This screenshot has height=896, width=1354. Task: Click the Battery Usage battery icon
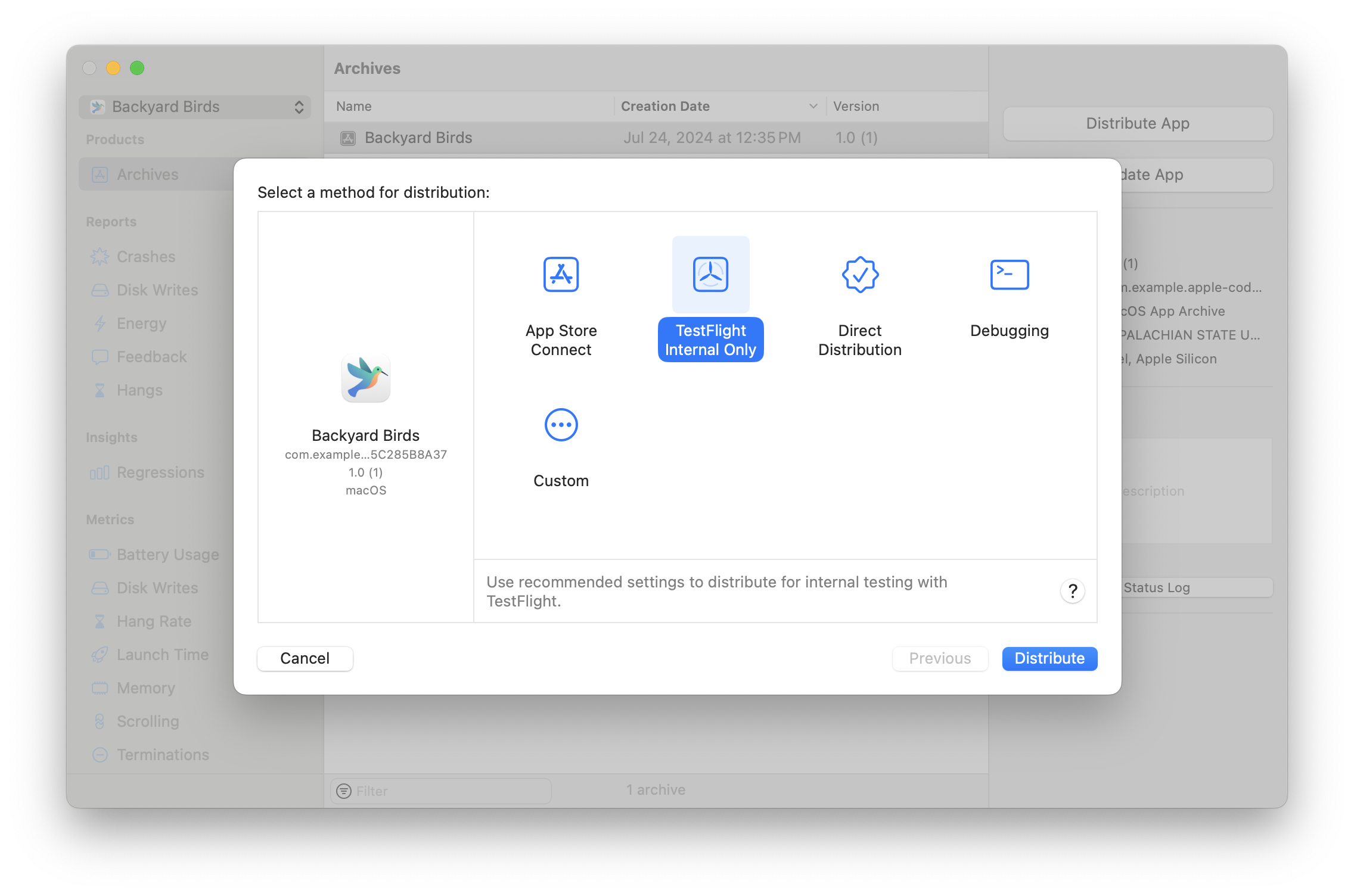[100, 555]
